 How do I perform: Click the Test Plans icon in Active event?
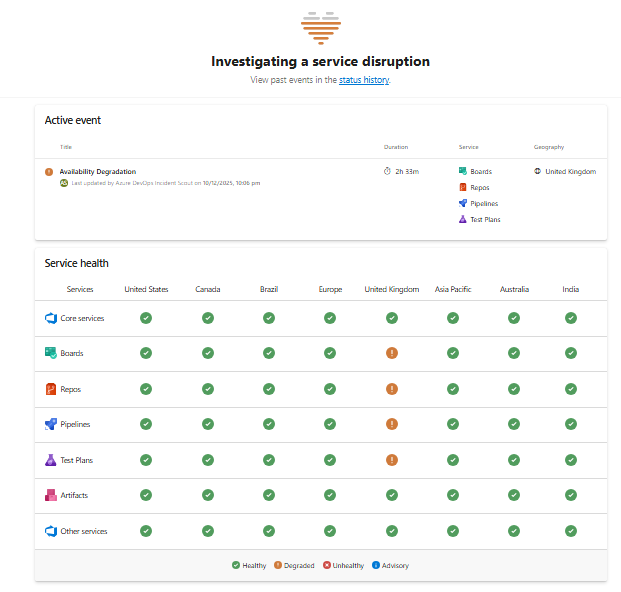pyautogui.click(x=463, y=219)
